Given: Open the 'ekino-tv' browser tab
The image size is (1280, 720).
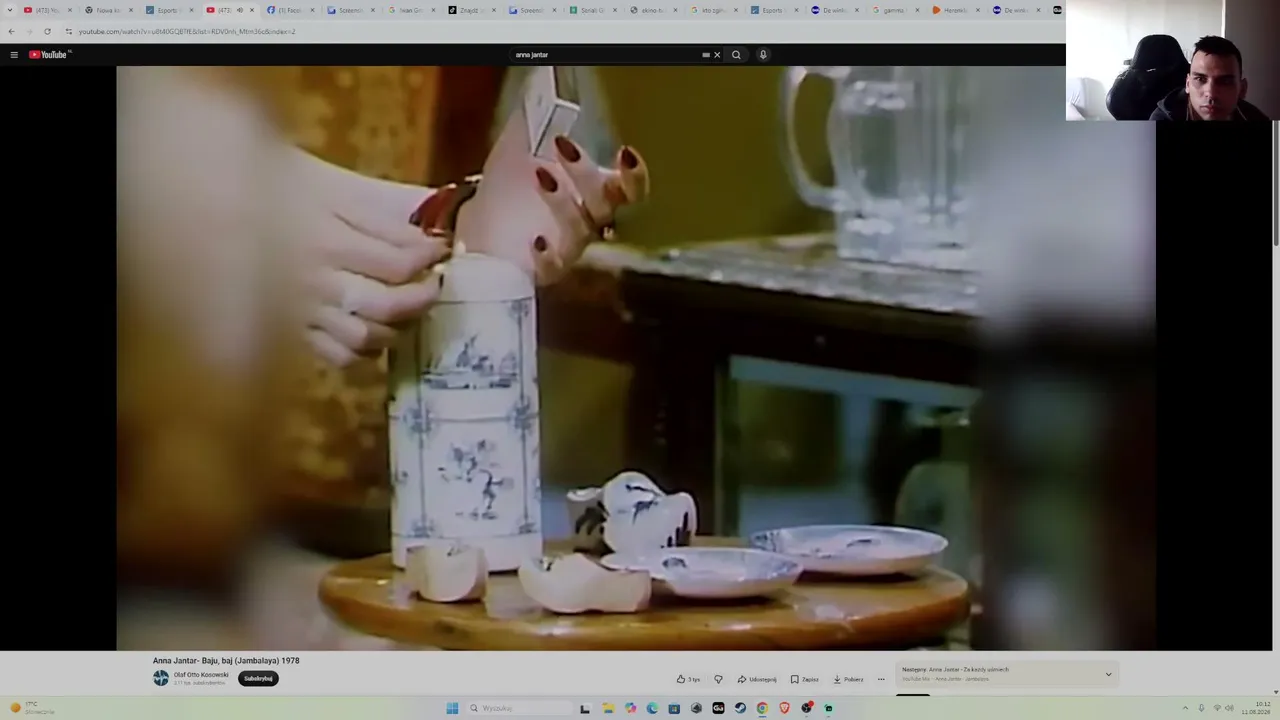Looking at the screenshot, I should [654, 10].
